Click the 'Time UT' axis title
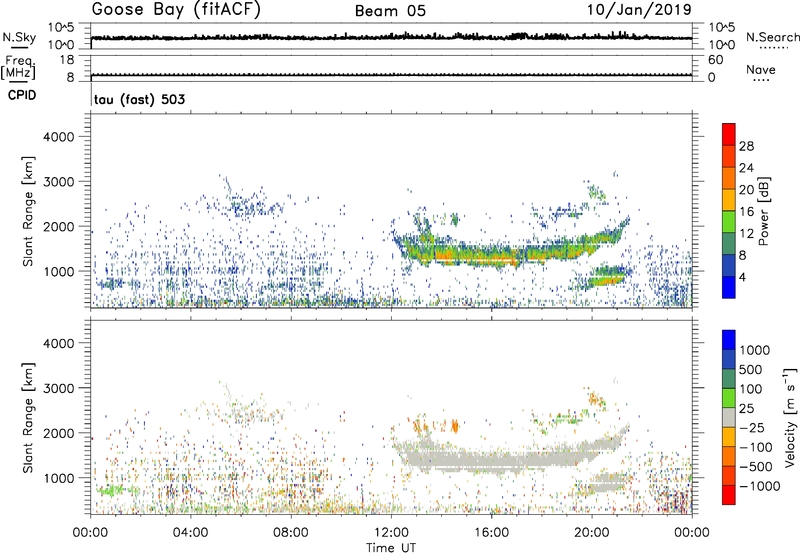 (391, 548)
